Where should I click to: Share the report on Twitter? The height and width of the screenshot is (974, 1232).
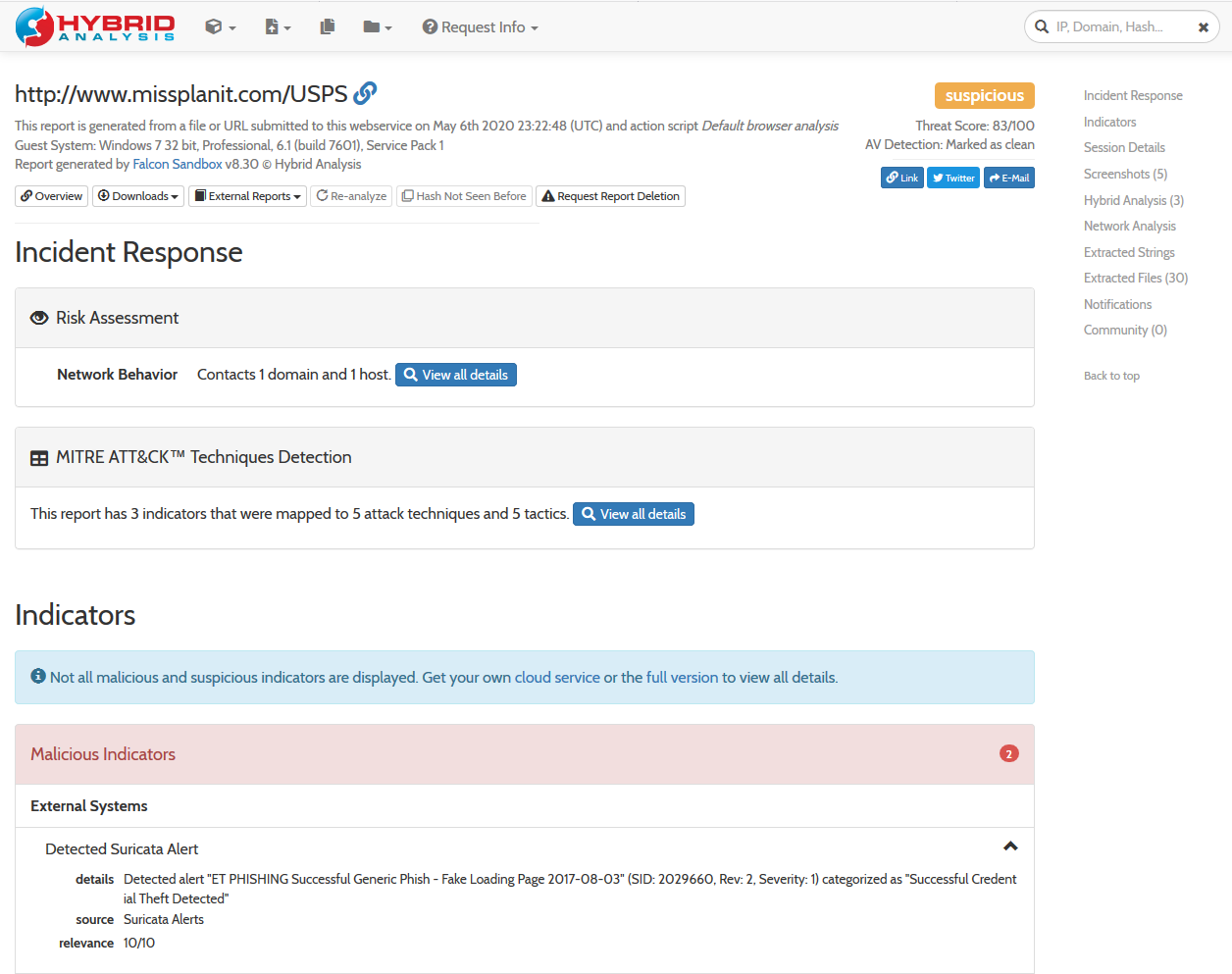(953, 178)
